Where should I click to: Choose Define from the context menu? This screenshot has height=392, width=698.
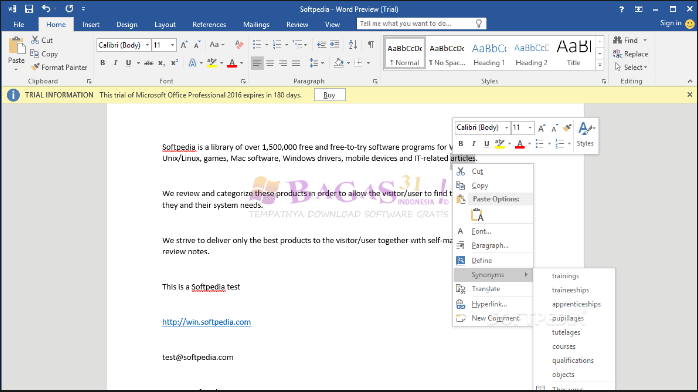point(493,260)
